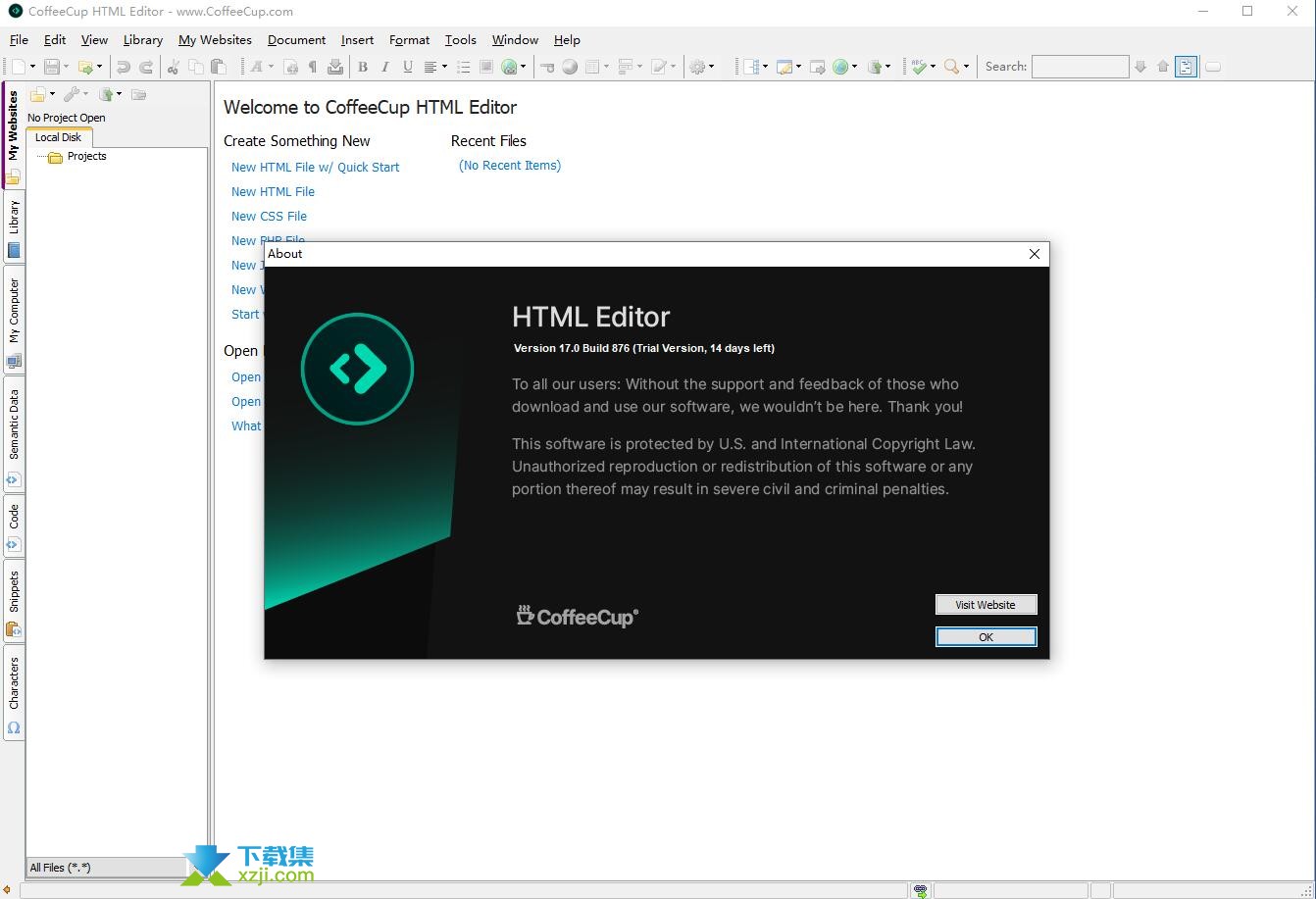Image resolution: width=1316 pixels, height=899 pixels.
Task: Click the text alignment icon
Action: (x=430, y=67)
